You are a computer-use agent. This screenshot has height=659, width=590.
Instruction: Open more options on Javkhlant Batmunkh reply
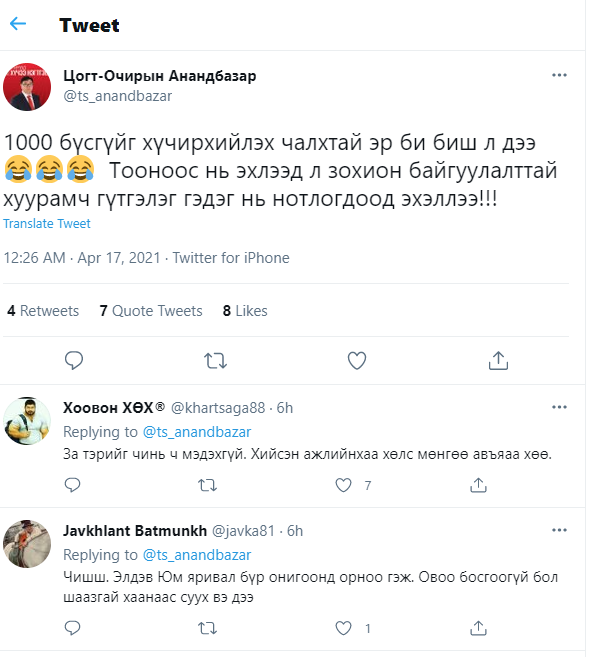[x=559, y=530]
